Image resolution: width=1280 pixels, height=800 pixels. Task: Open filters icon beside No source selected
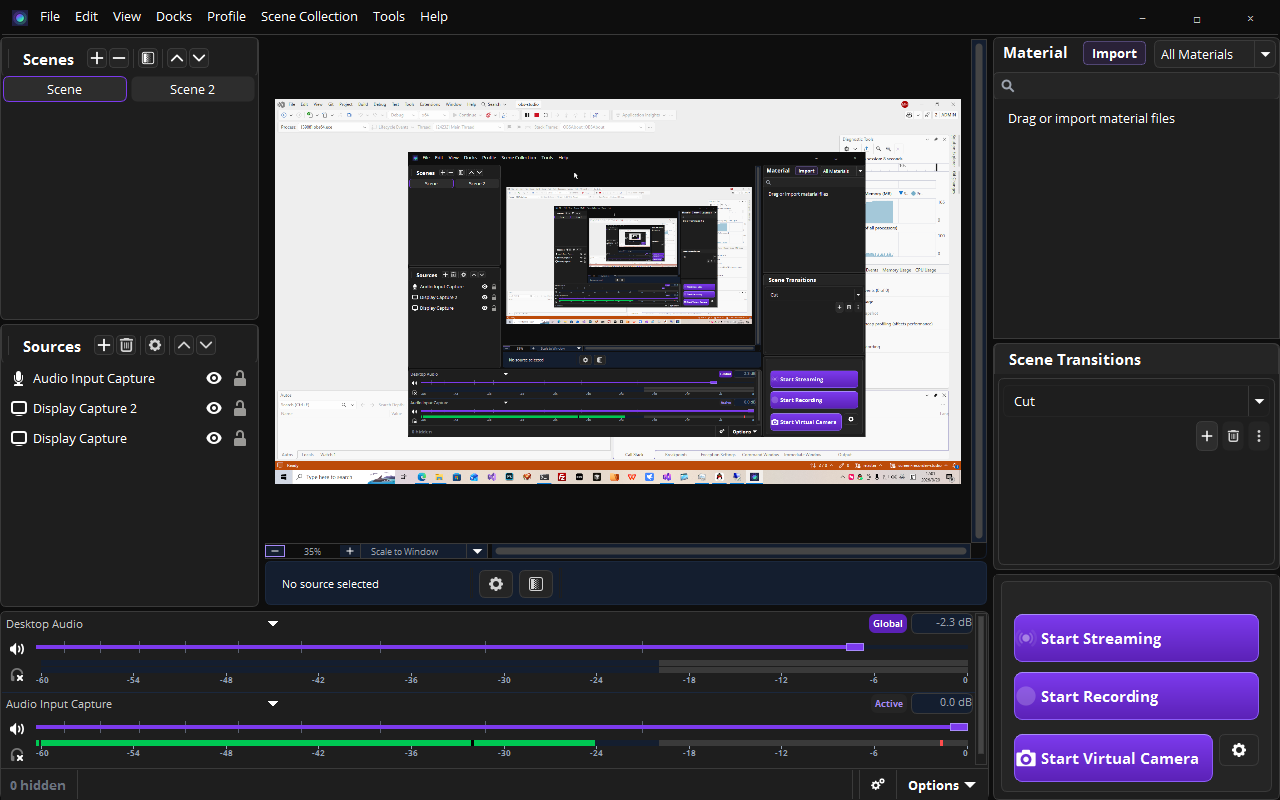coord(536,584)
